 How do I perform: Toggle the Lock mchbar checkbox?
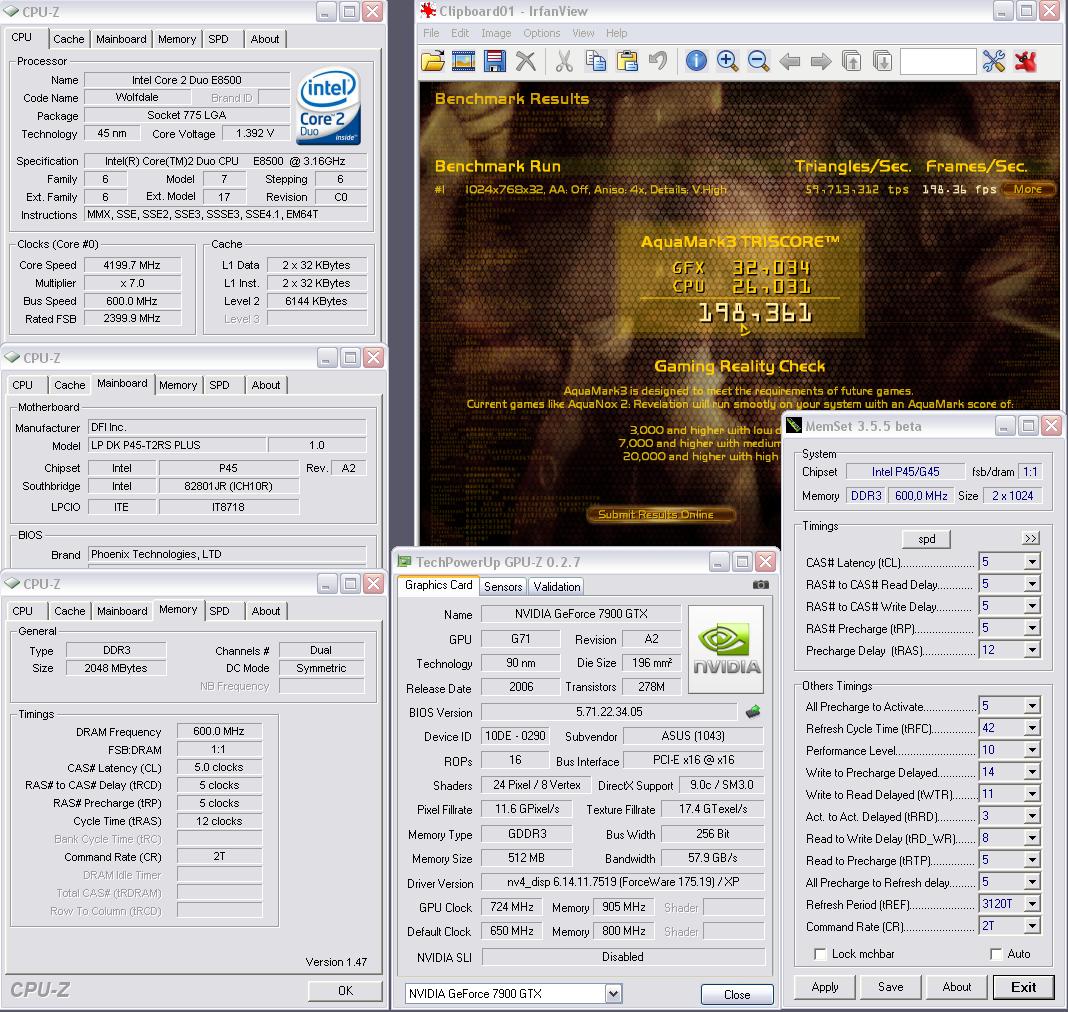click(x=820, y=954)
